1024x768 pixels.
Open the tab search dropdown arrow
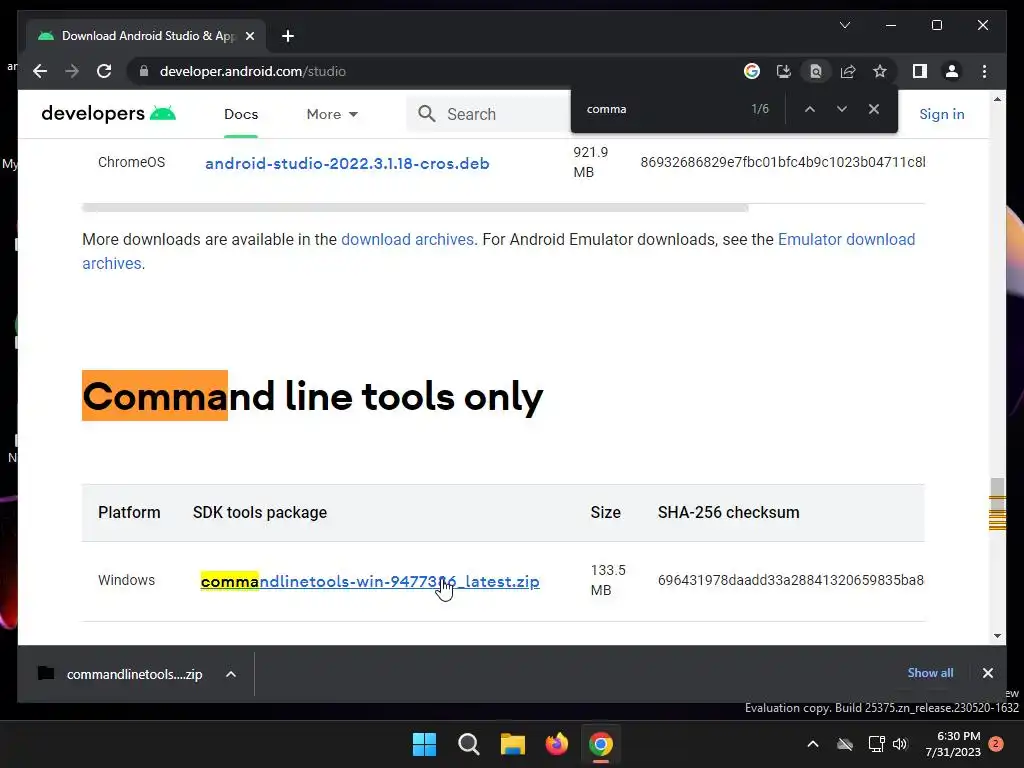point(844,25)
